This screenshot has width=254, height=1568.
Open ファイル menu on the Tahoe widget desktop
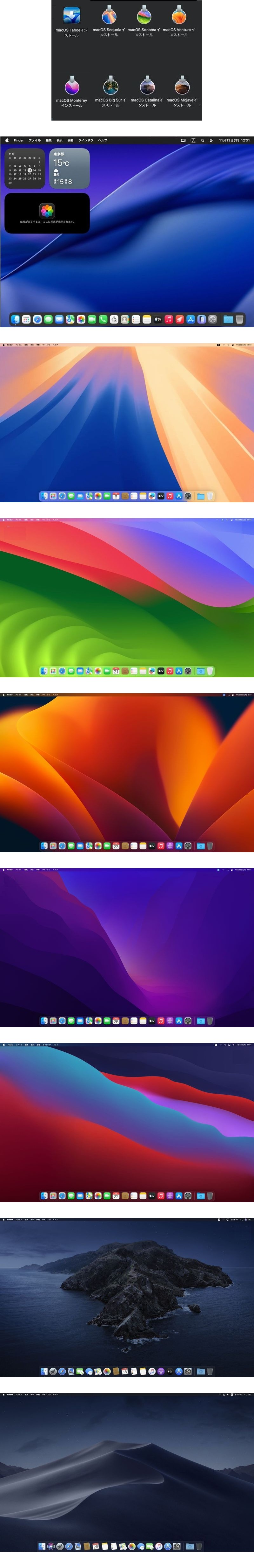(x=35, y=140)
